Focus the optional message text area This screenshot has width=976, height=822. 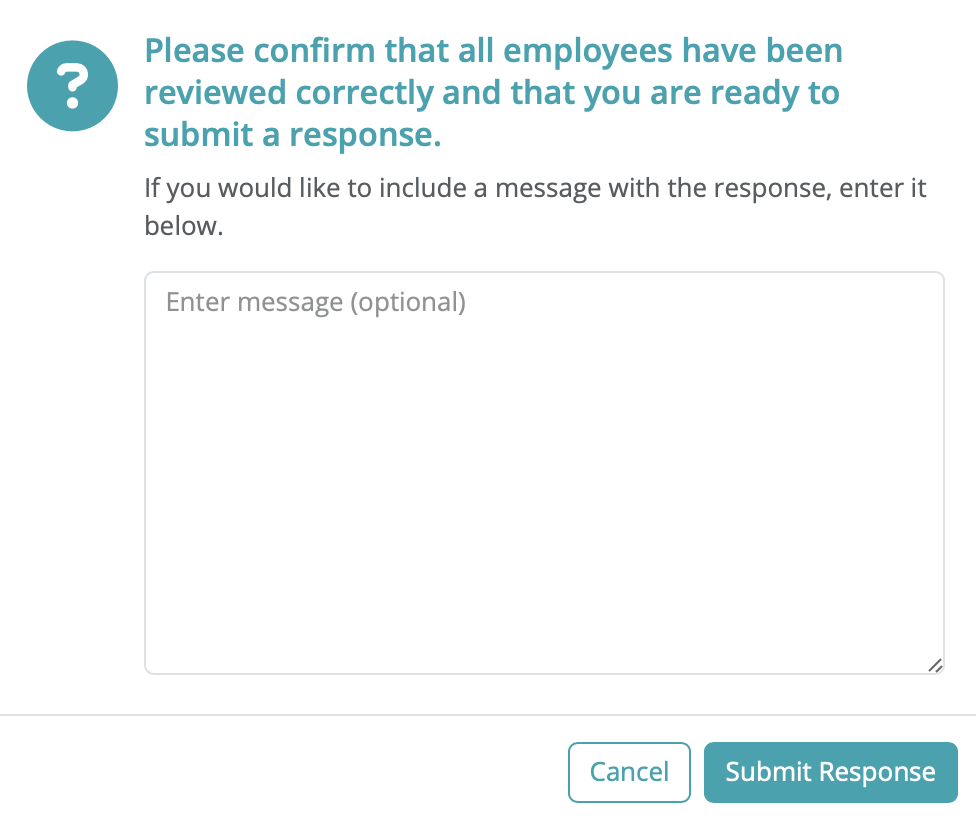(x=544, y=473)
